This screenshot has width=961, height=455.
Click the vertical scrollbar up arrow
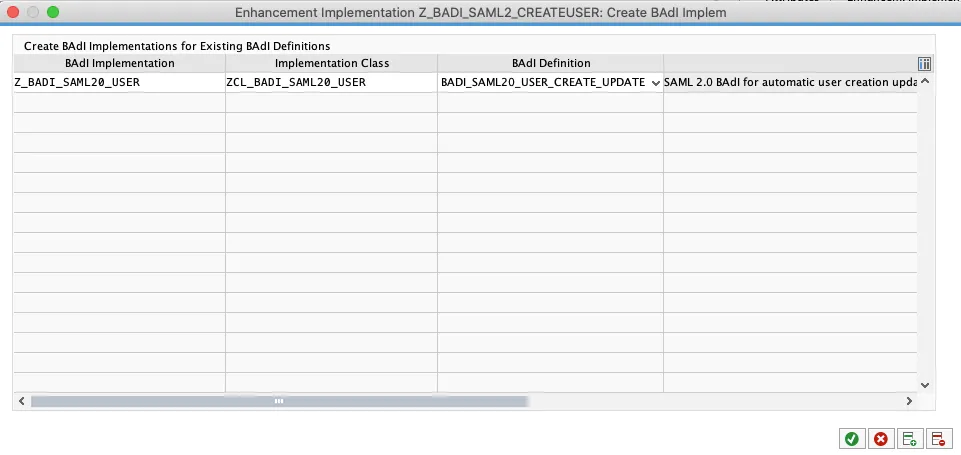point(925,81)
